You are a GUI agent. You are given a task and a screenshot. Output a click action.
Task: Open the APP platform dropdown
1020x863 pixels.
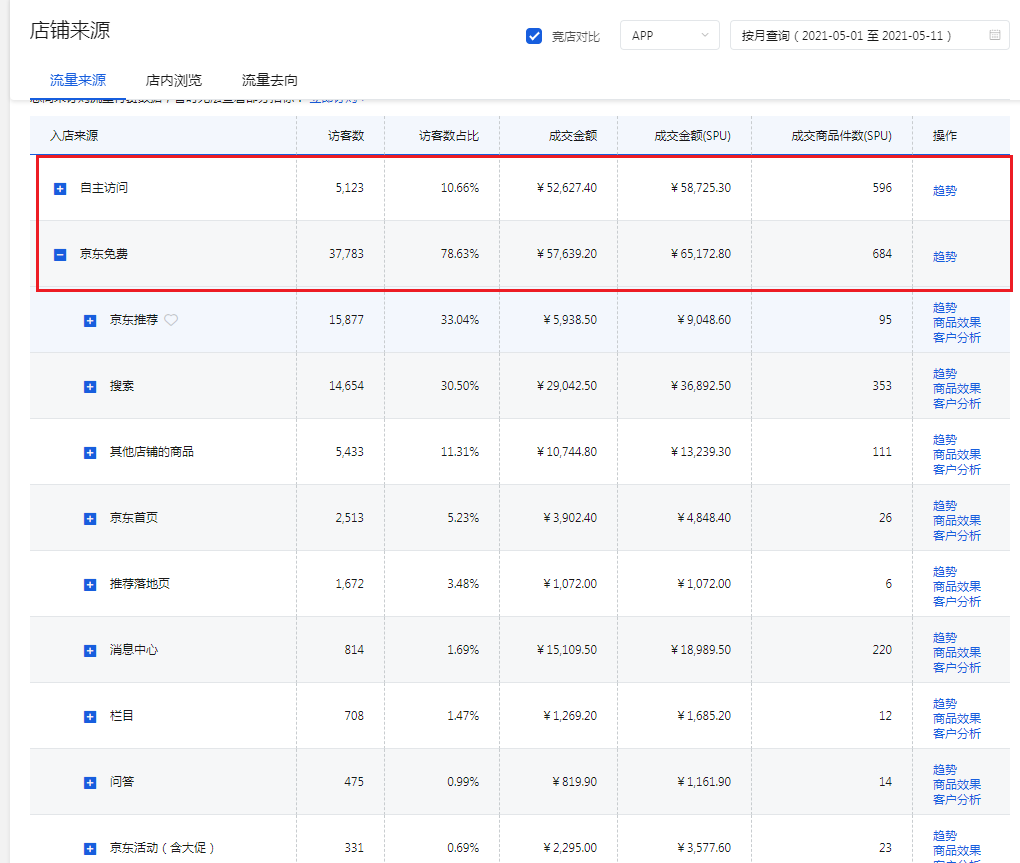pos(669,36)
